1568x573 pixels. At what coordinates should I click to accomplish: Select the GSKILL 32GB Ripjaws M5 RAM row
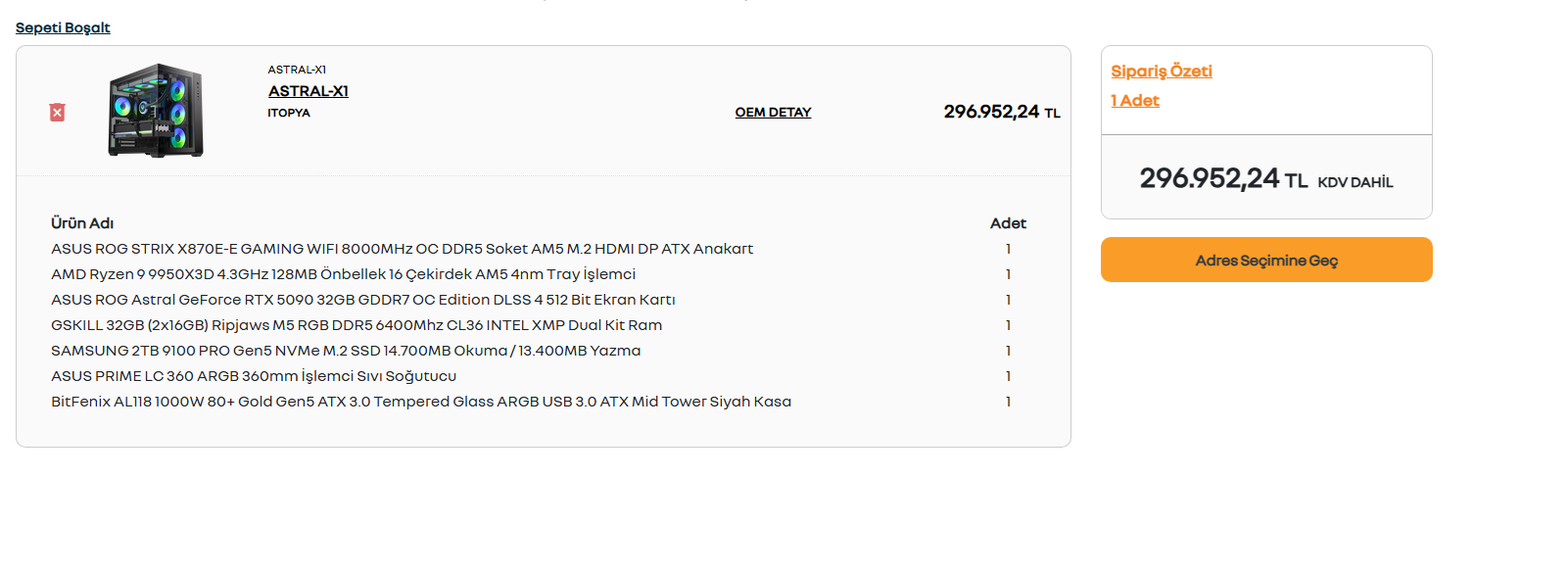[x=539, y=325]
